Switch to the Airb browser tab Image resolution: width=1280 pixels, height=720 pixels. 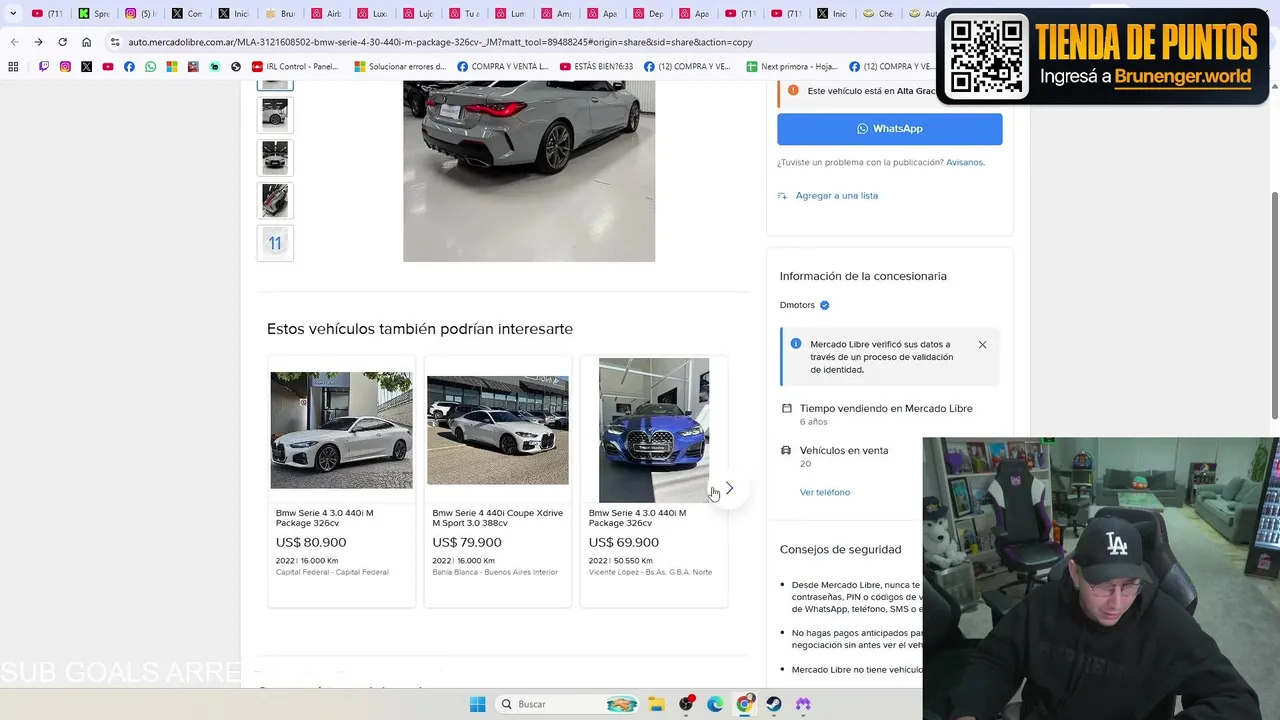325,14
